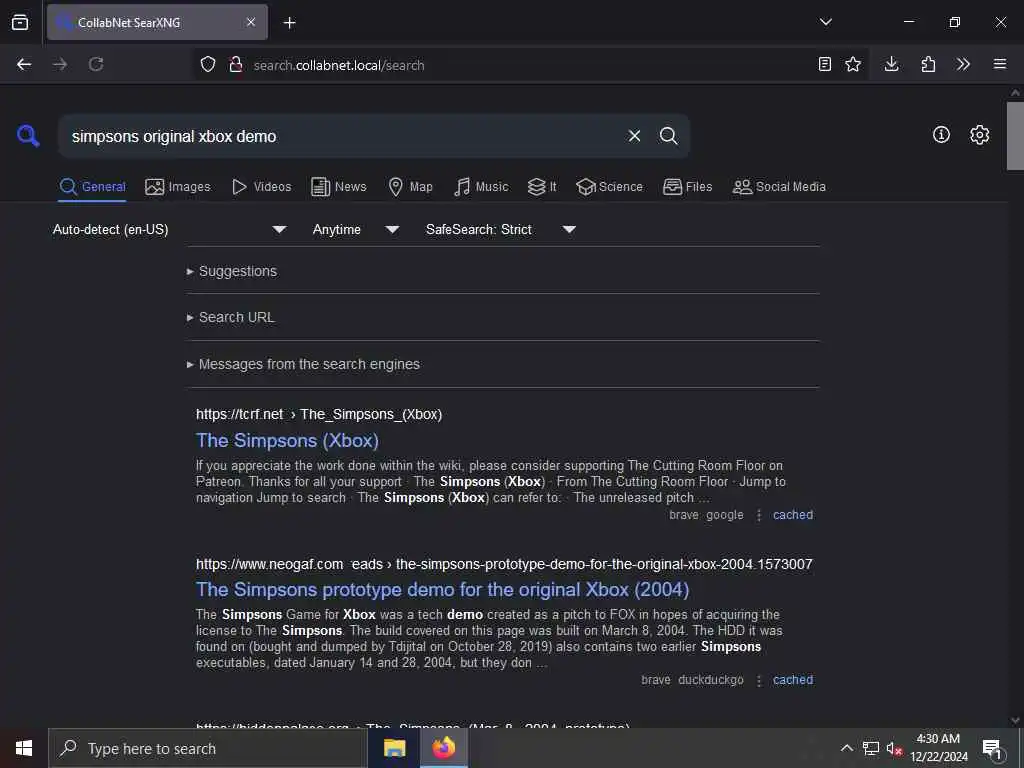The image size is (1024, 768).
Task: Open Windows Start menu
Action: [24, 748]
